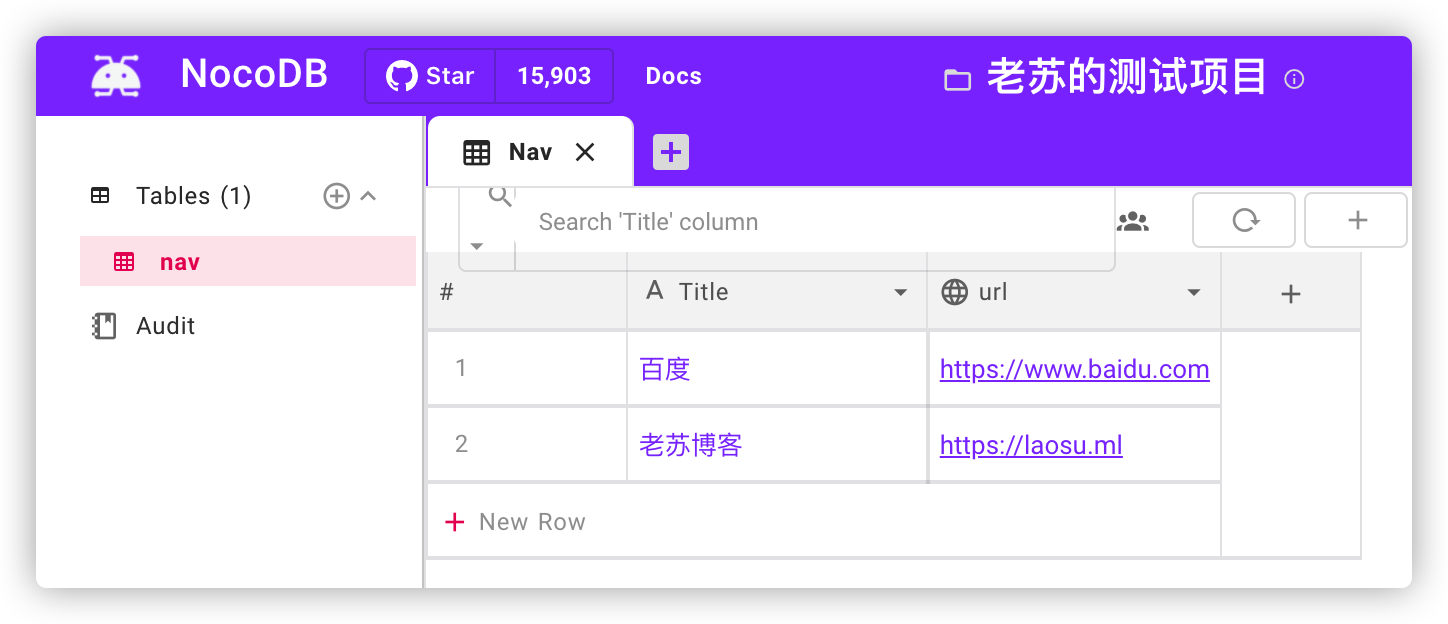Open the https://laosu.ml link
1448x624 pixels.
(x=1031, y=445)
